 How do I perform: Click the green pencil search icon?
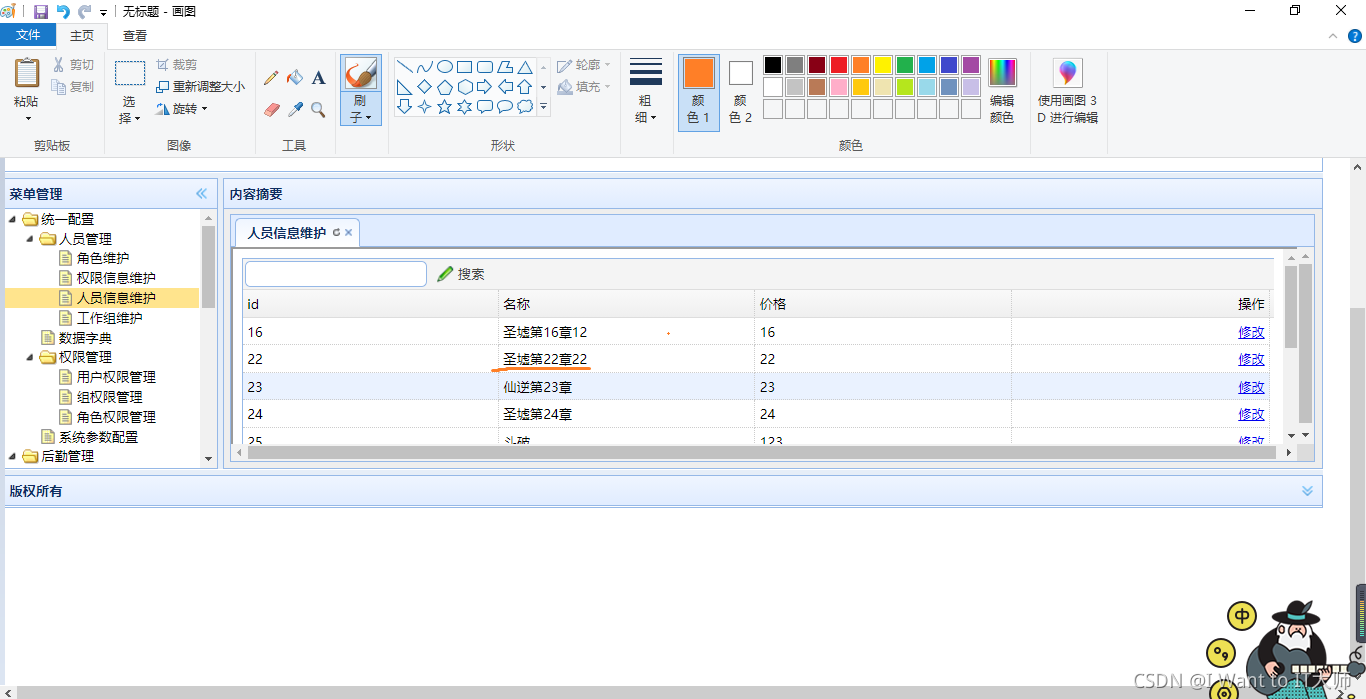pyautogui.click(x=445, y=274)
